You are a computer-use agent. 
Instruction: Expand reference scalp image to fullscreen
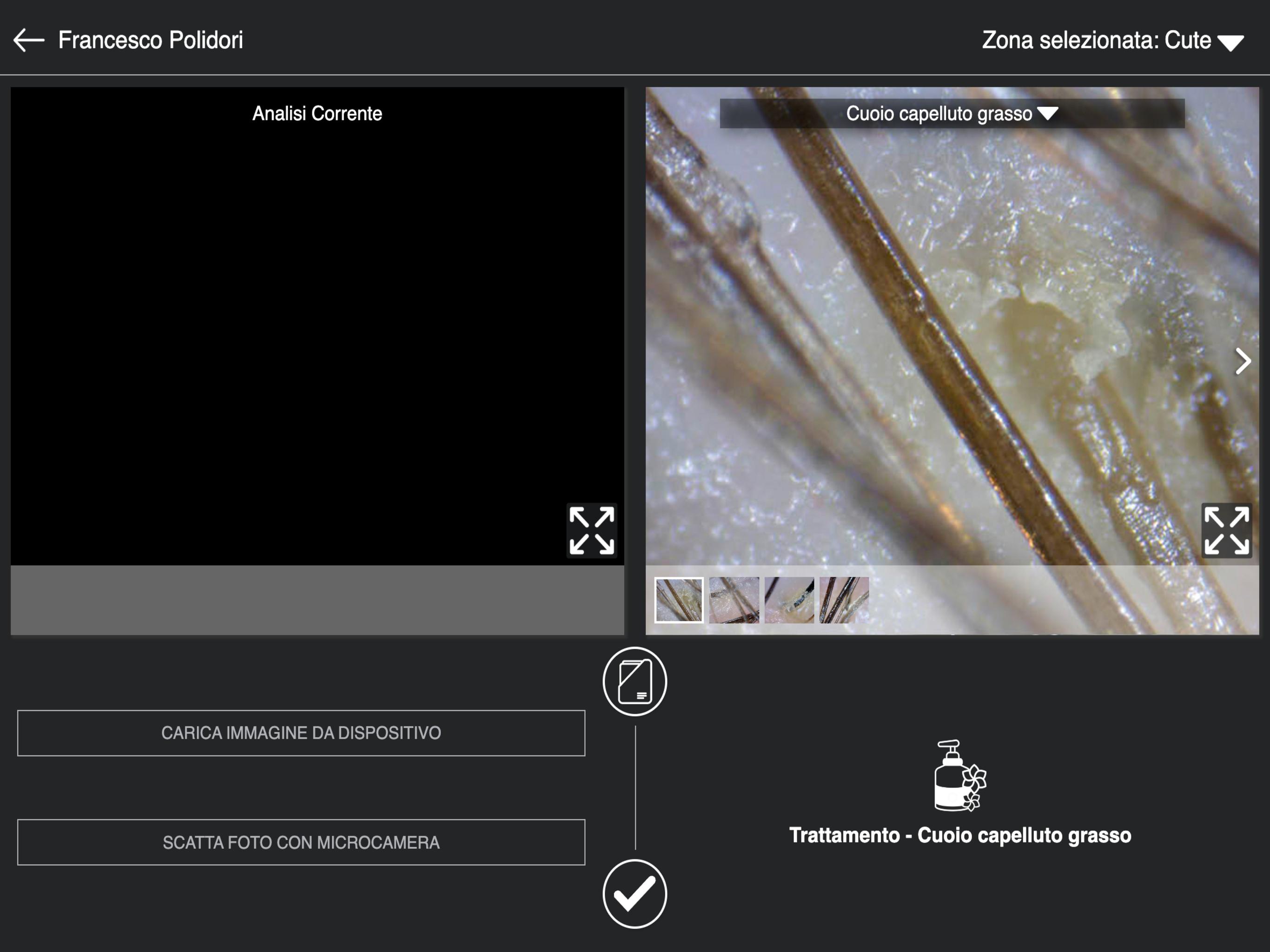1226,530
